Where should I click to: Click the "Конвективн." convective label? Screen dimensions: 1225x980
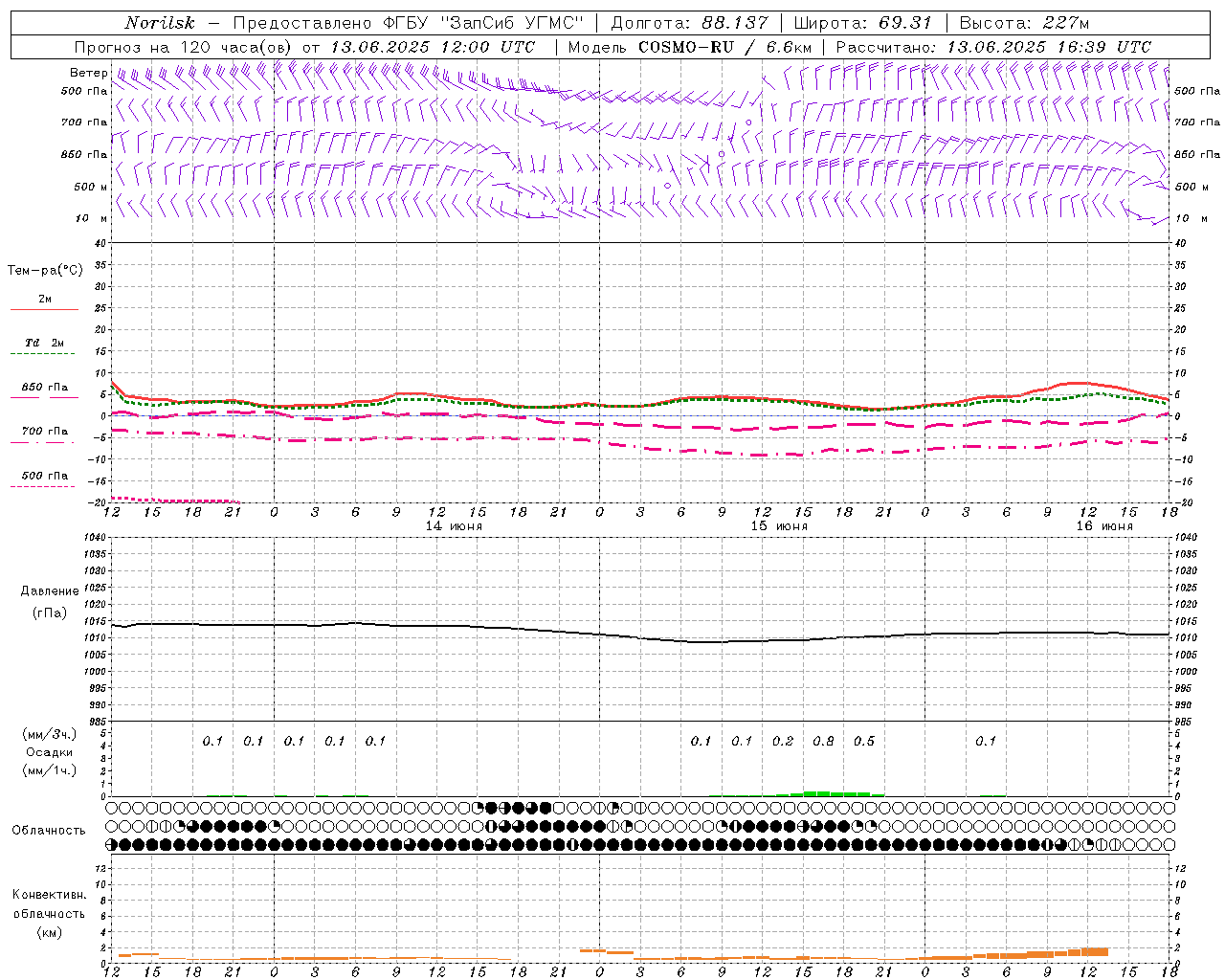(50, 895)
